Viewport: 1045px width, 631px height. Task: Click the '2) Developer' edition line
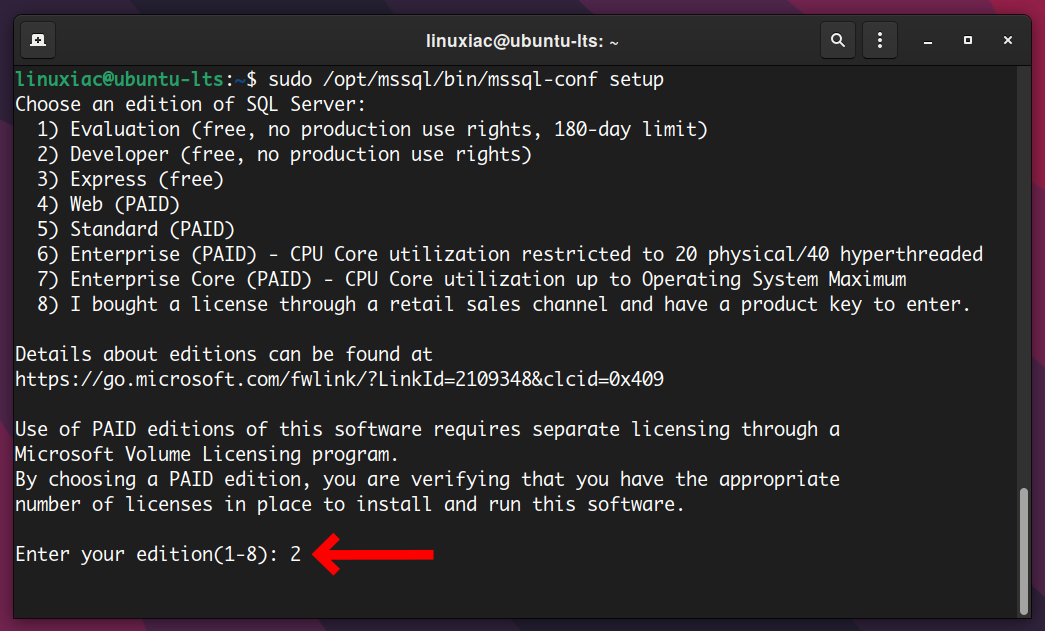(x=285, y=155)
